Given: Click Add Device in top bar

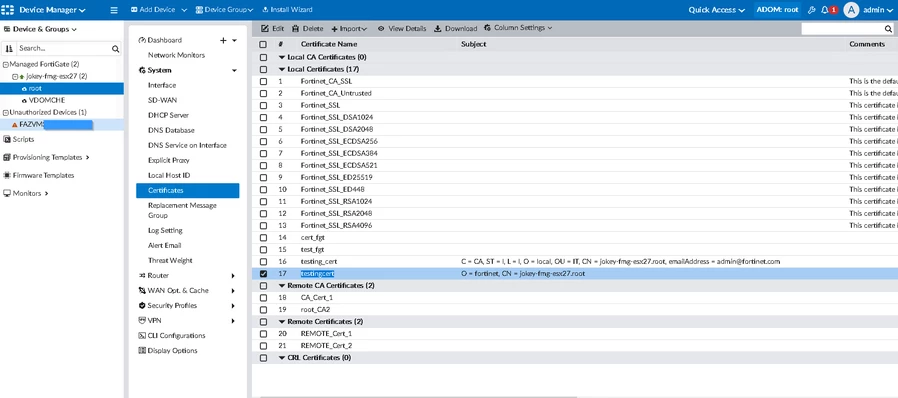Looking at the screenshot, I should point(154,10).
